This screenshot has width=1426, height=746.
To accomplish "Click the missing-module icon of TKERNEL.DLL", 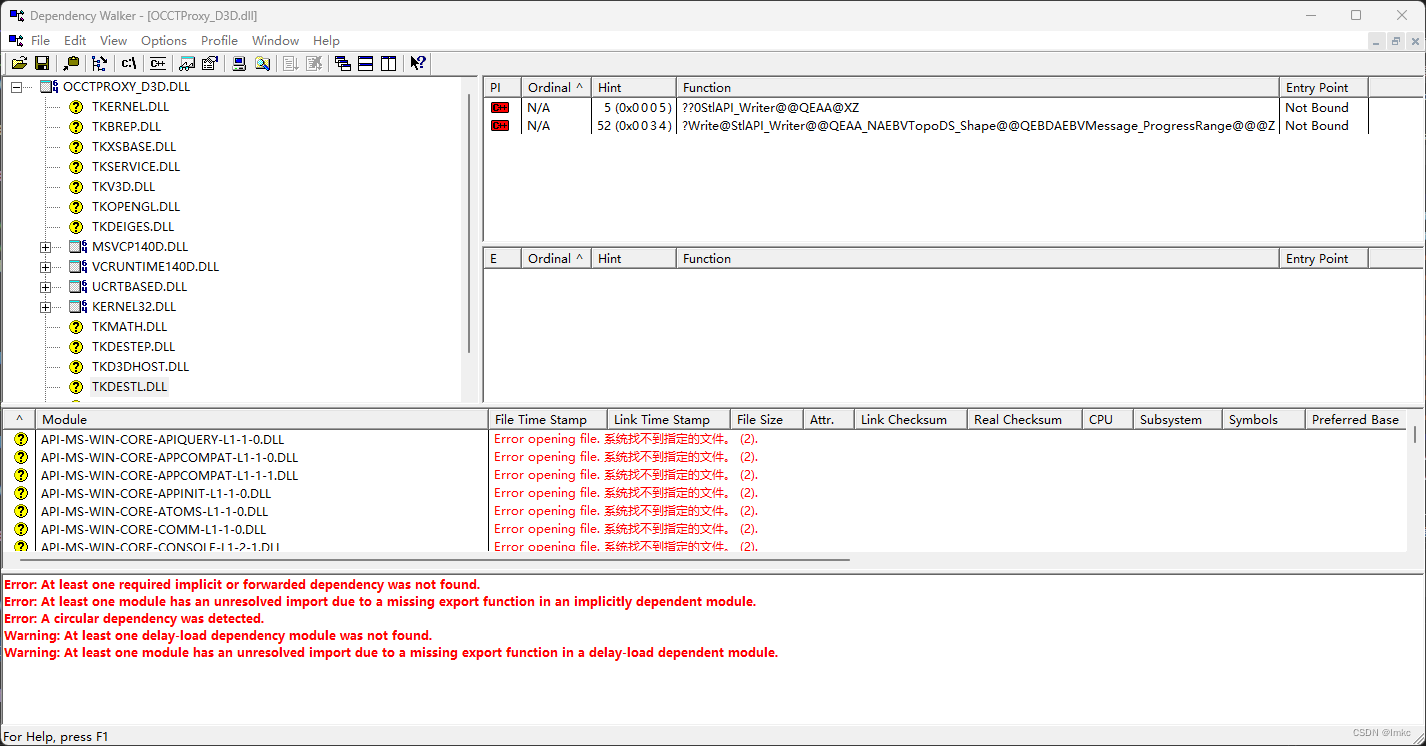I will (76, 107).
